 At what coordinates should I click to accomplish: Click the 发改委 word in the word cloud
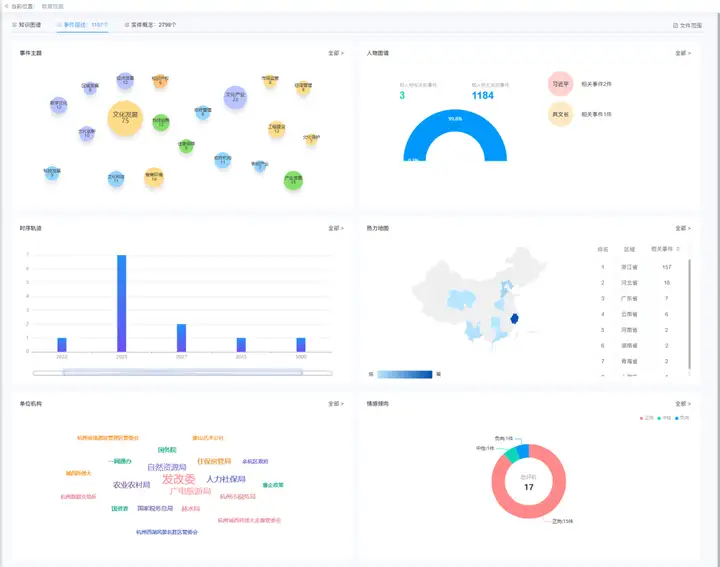click(x=179, y=480)
